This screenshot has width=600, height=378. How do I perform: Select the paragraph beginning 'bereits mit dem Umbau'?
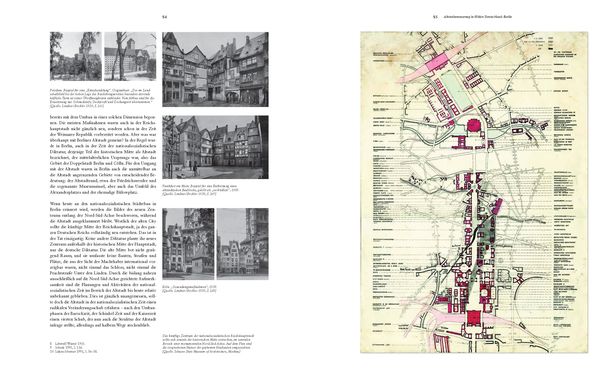tap(103, 155)
